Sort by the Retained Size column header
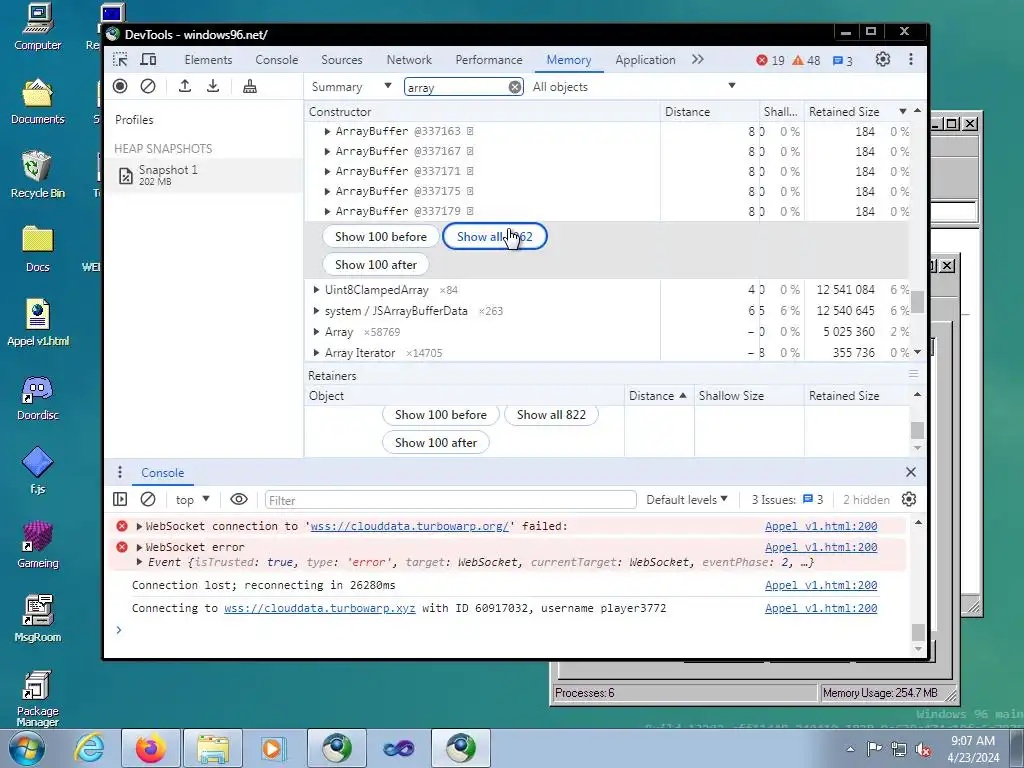Viewport: 1024px width, 768px height. pos(857,112)
